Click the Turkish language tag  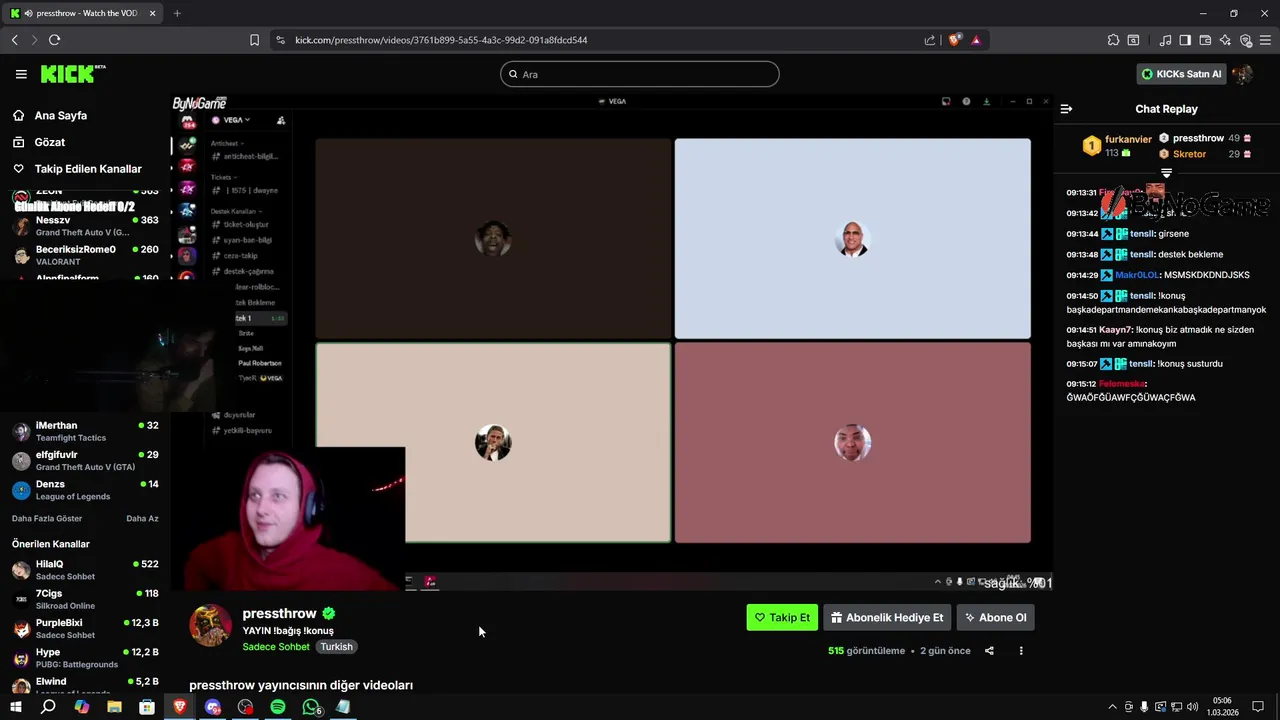click(x=336, y=647)
